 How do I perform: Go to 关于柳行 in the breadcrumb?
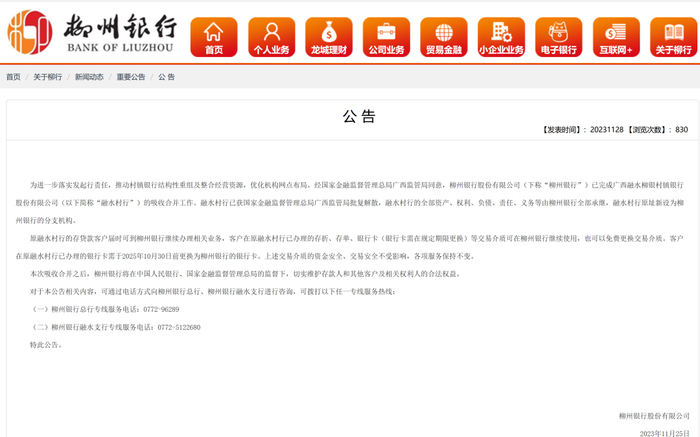48,77
